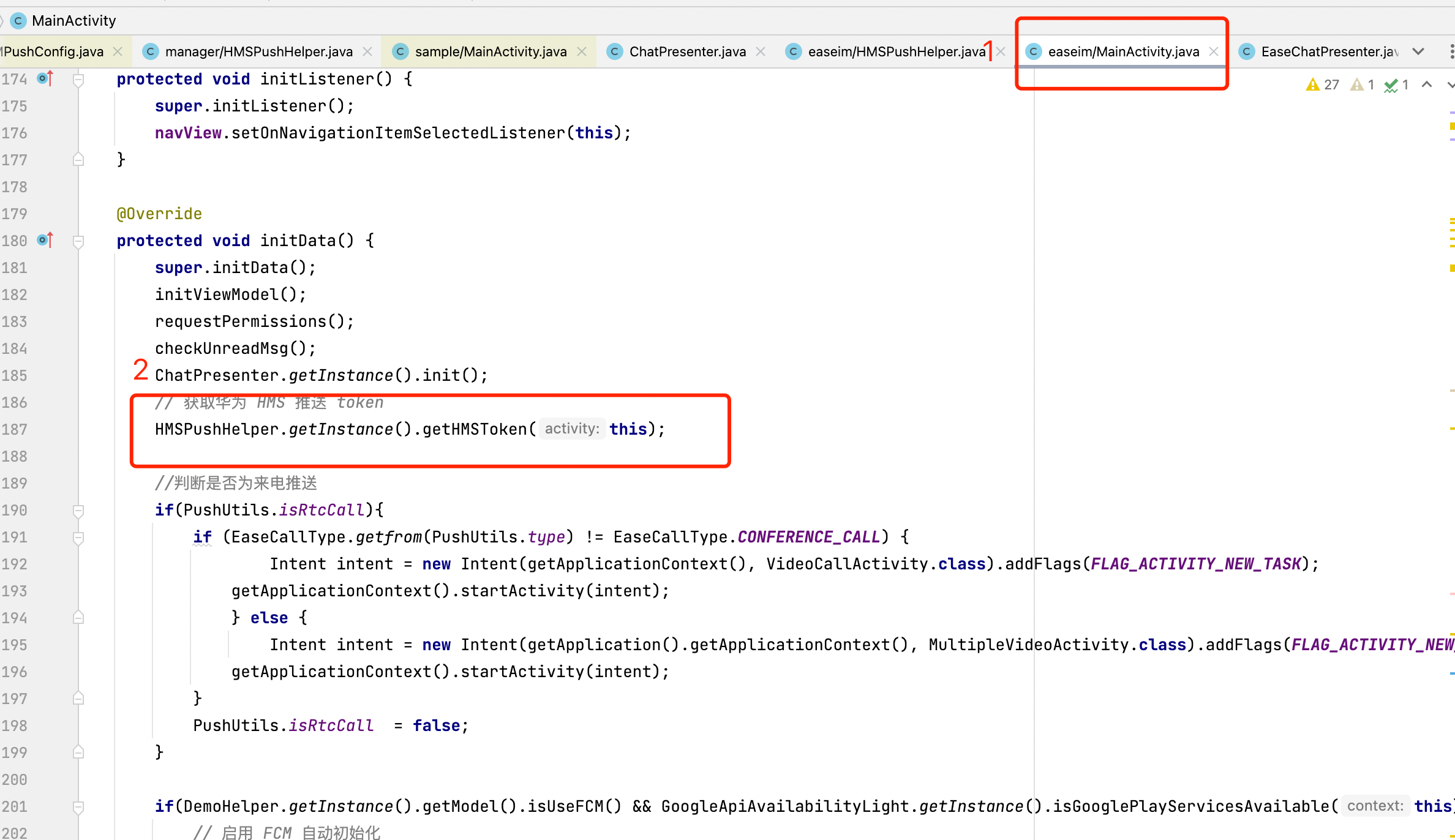Screen dimensions: 1455x840
Task: Click override gutter icon at line 180
Action: click(45, 240)
